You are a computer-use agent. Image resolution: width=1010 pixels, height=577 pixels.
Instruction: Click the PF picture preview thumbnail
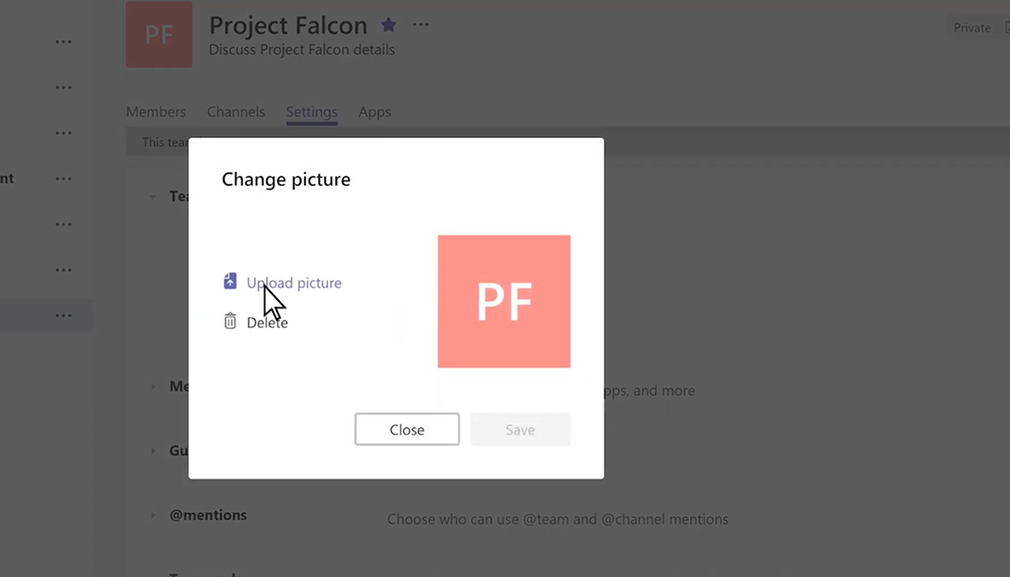504,300
